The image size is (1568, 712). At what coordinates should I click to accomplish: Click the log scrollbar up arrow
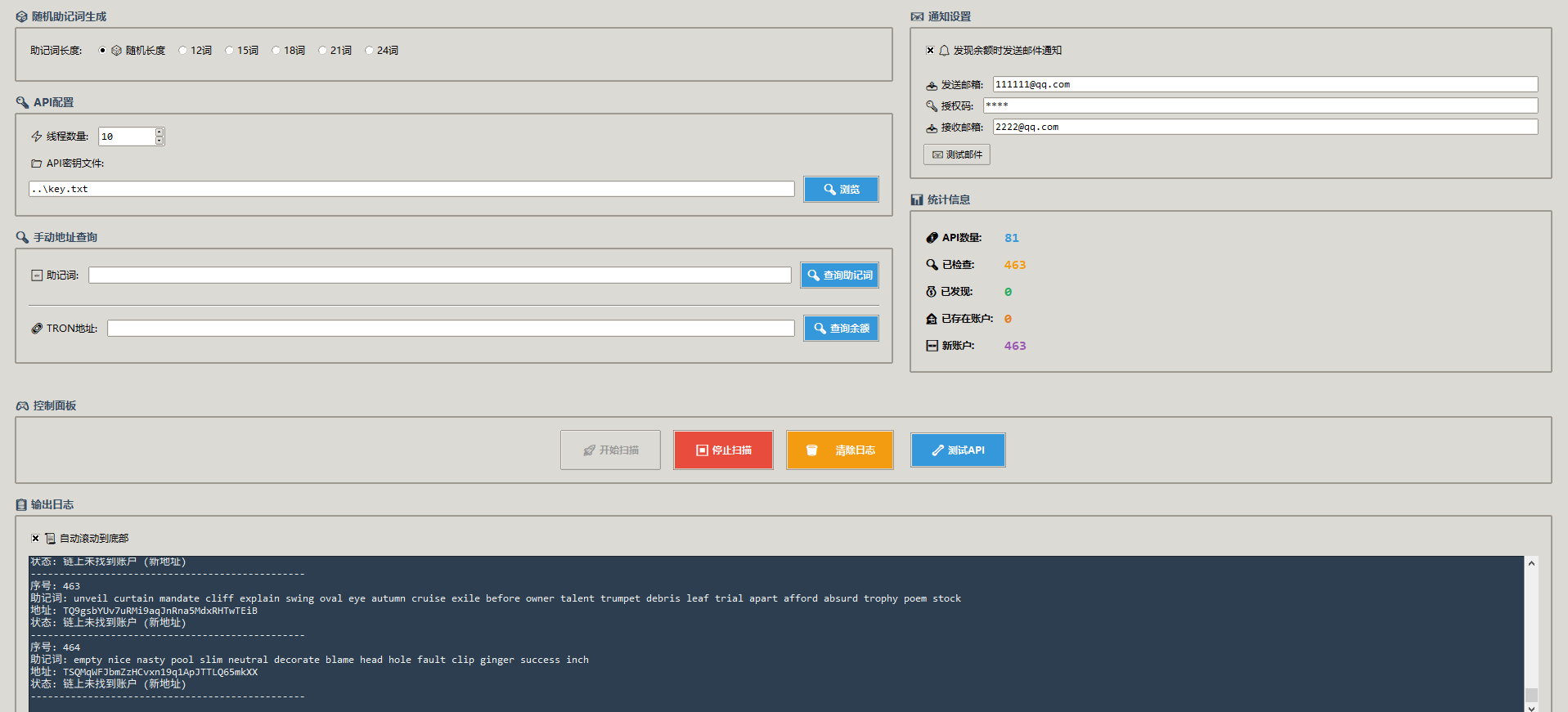point(1531,563)
